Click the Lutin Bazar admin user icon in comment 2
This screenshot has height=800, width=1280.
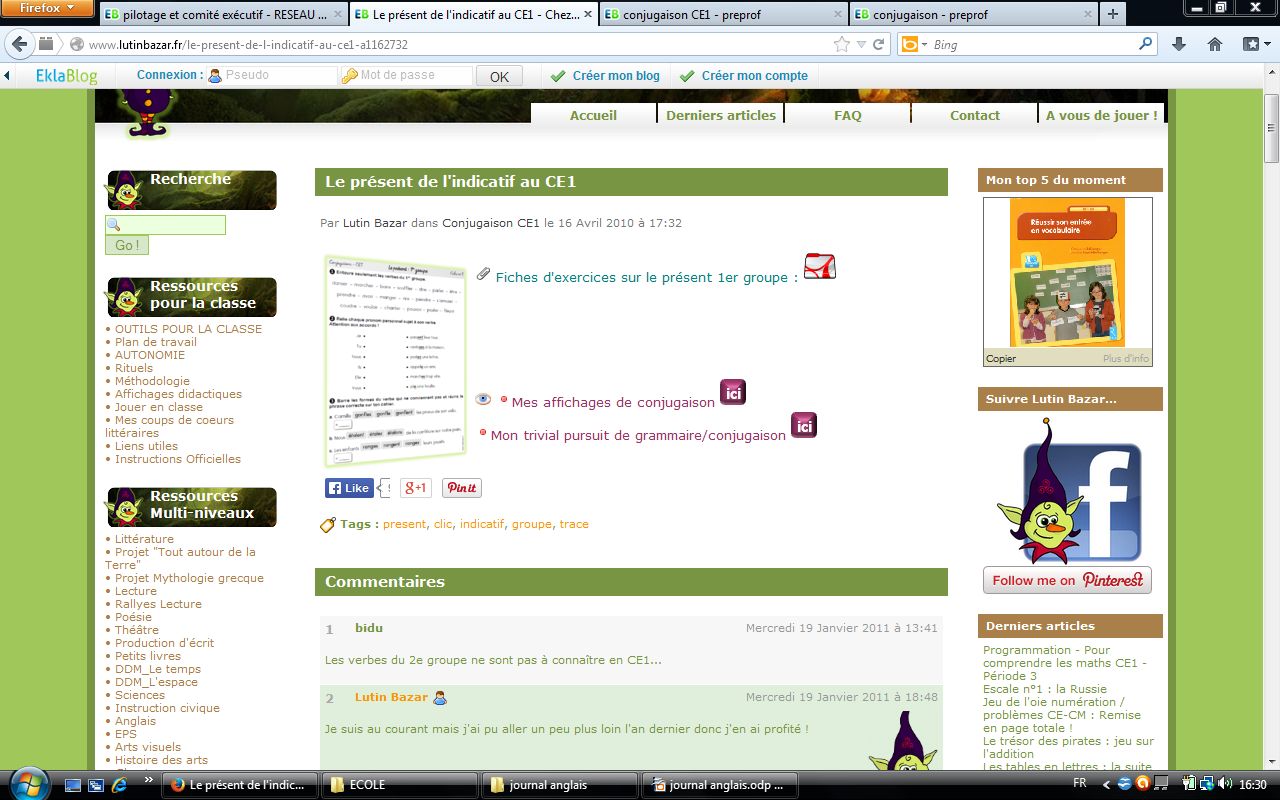click(x=440, y=697)
